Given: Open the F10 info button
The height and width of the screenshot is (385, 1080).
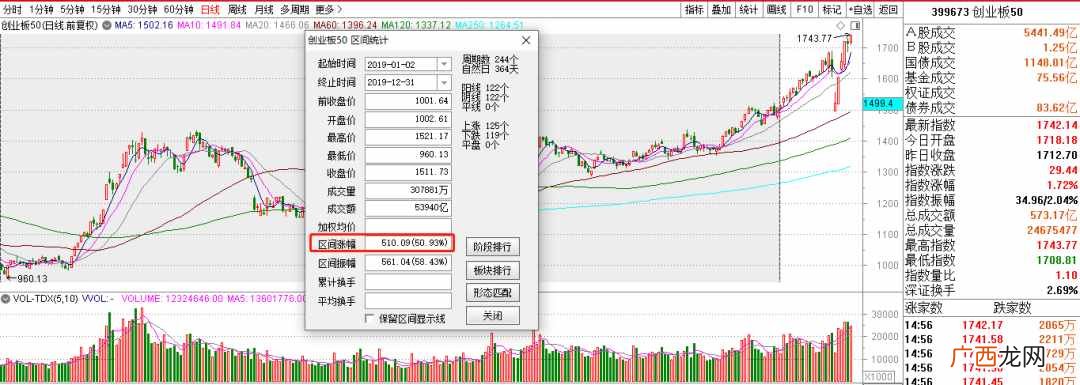Looking at the screenshot, I should click(804, 10).
